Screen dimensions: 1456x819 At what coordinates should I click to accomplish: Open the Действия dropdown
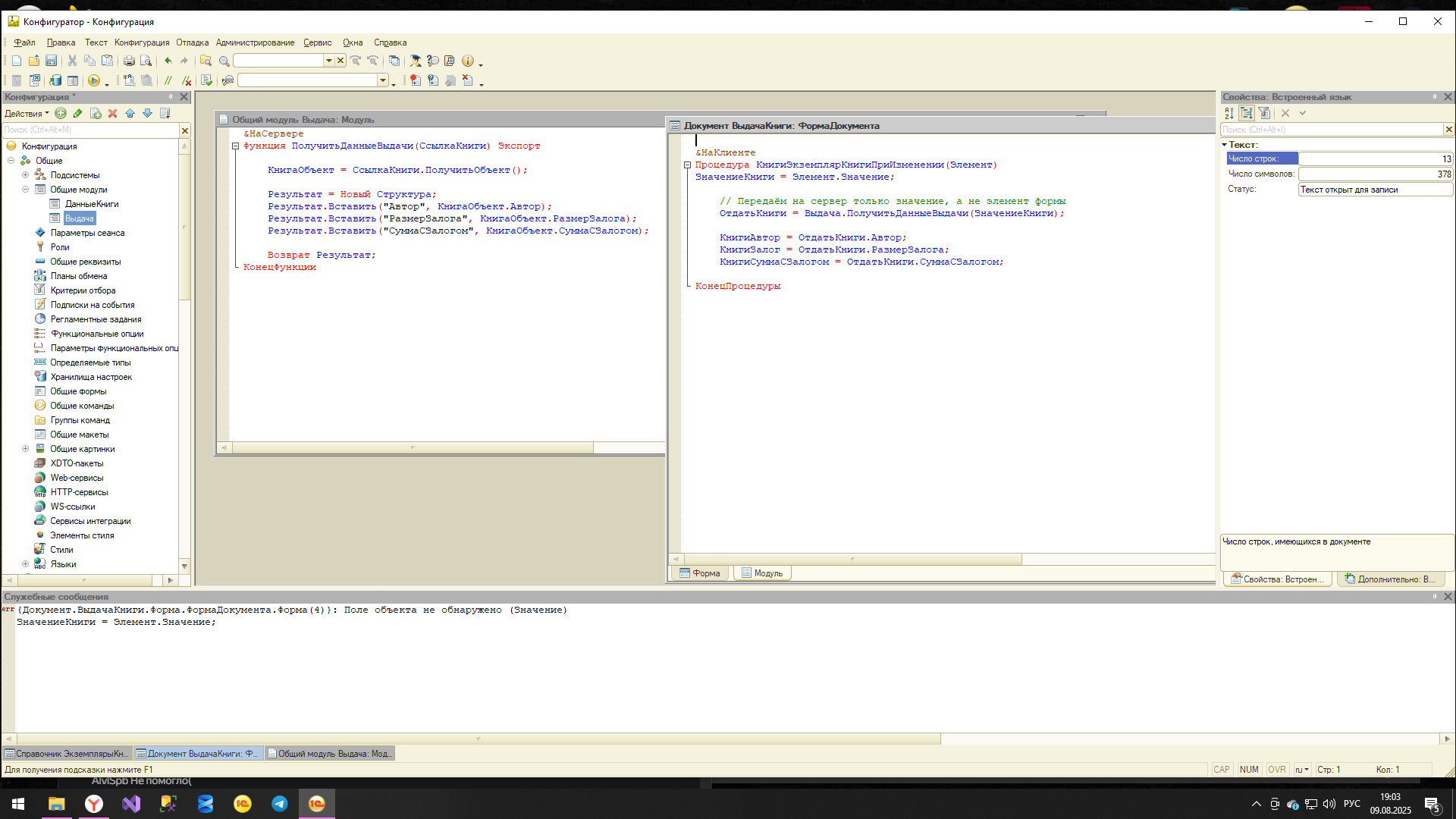click(x=27, y=114)
